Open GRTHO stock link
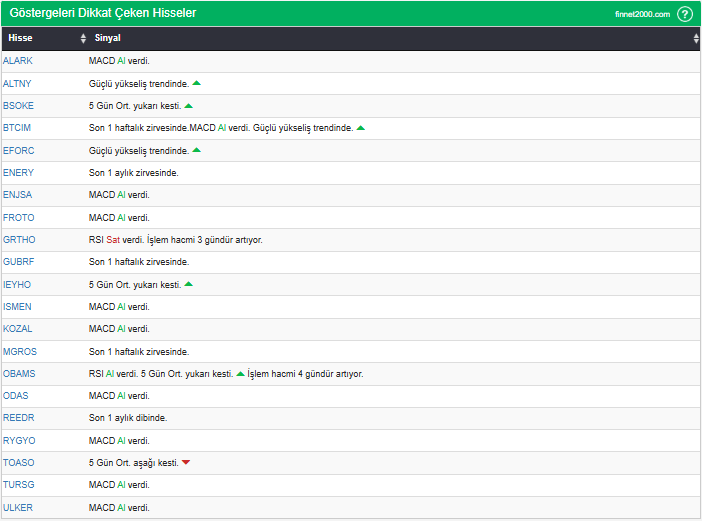The width and height of the screenshot is (702, 521). pyautogui.click(x=19, y=240)
